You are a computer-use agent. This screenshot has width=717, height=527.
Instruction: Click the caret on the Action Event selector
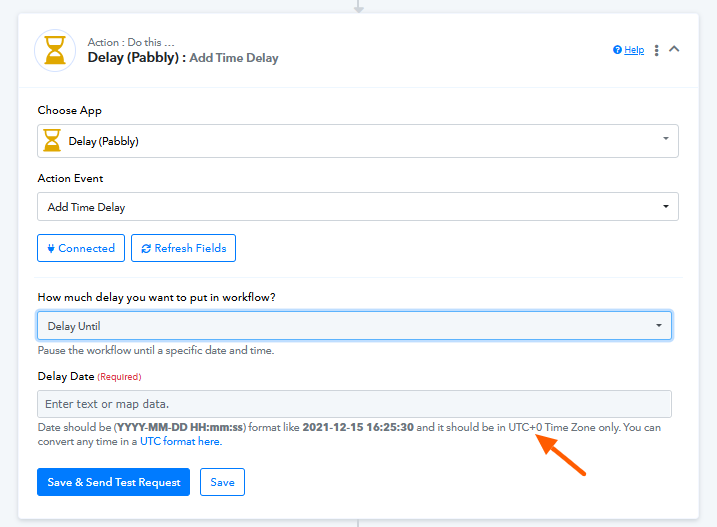(x=666, y=207)
